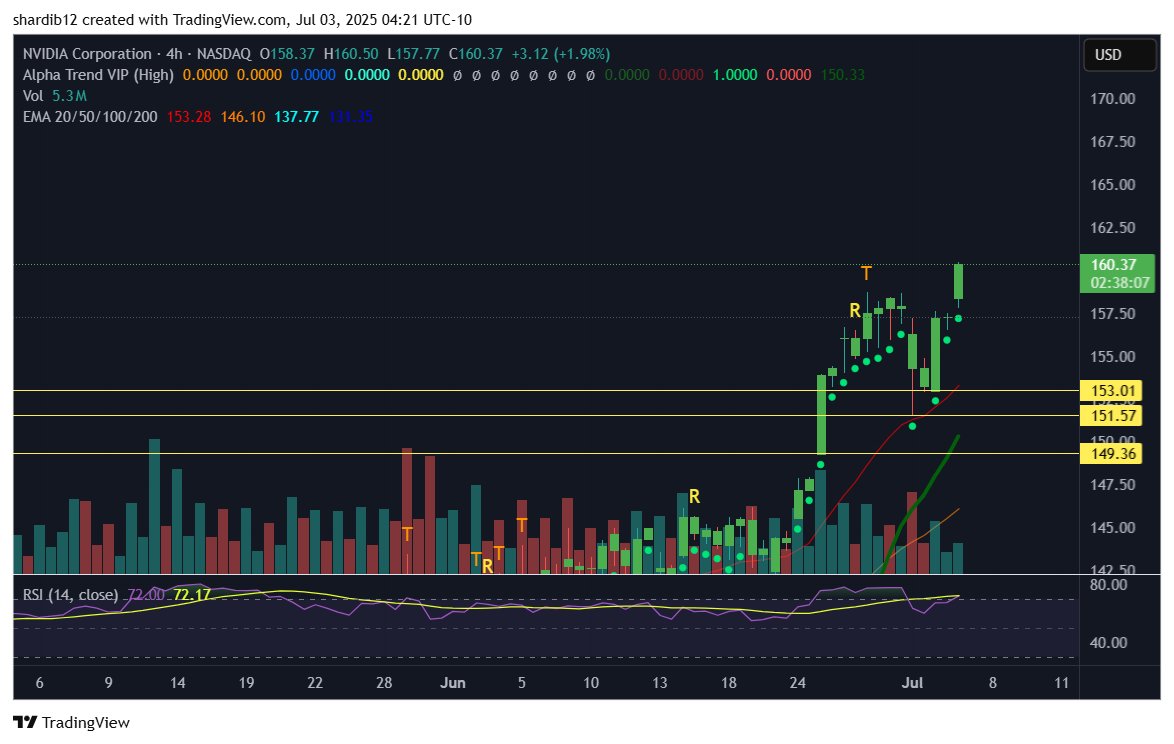Viewport: 1174px width, 744px height.
Task: Click the red EMA value 153.28
Action: [189, 117]
